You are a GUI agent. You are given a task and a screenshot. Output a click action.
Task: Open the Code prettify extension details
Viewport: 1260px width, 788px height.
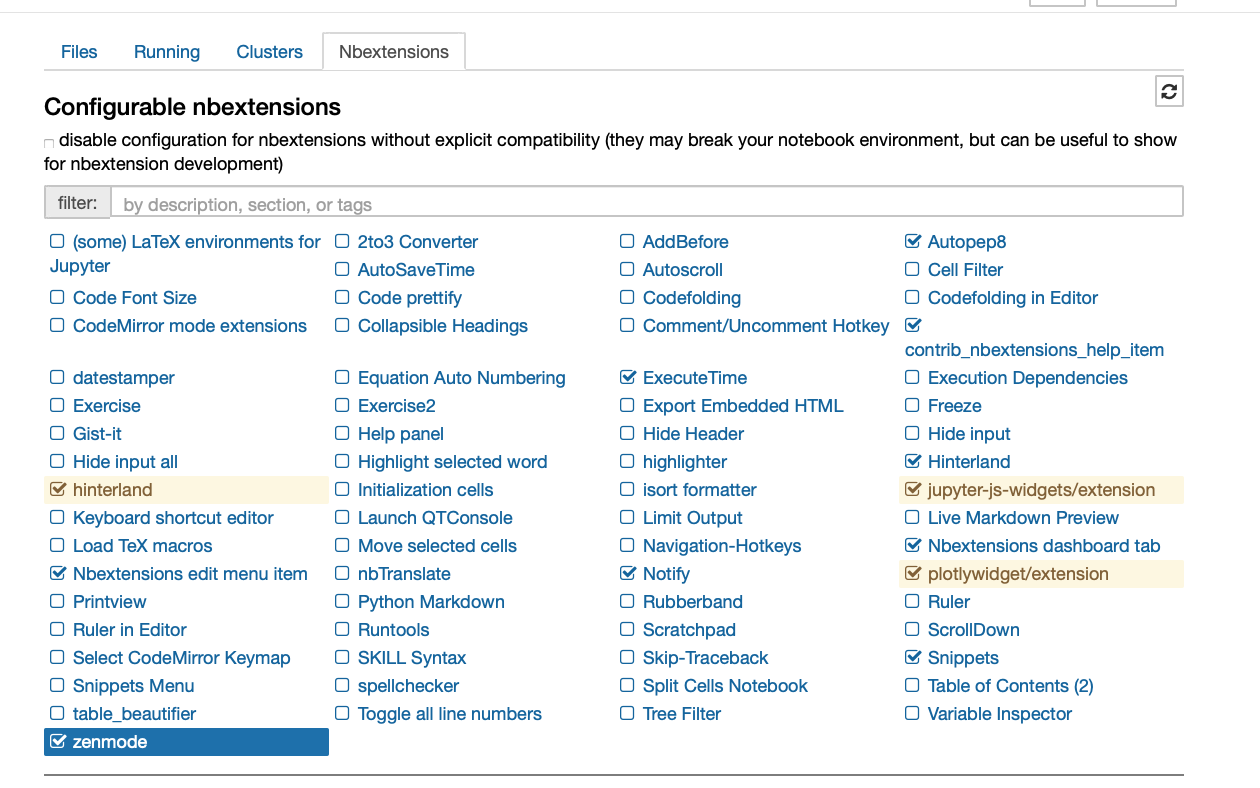[x=410, y=298]
